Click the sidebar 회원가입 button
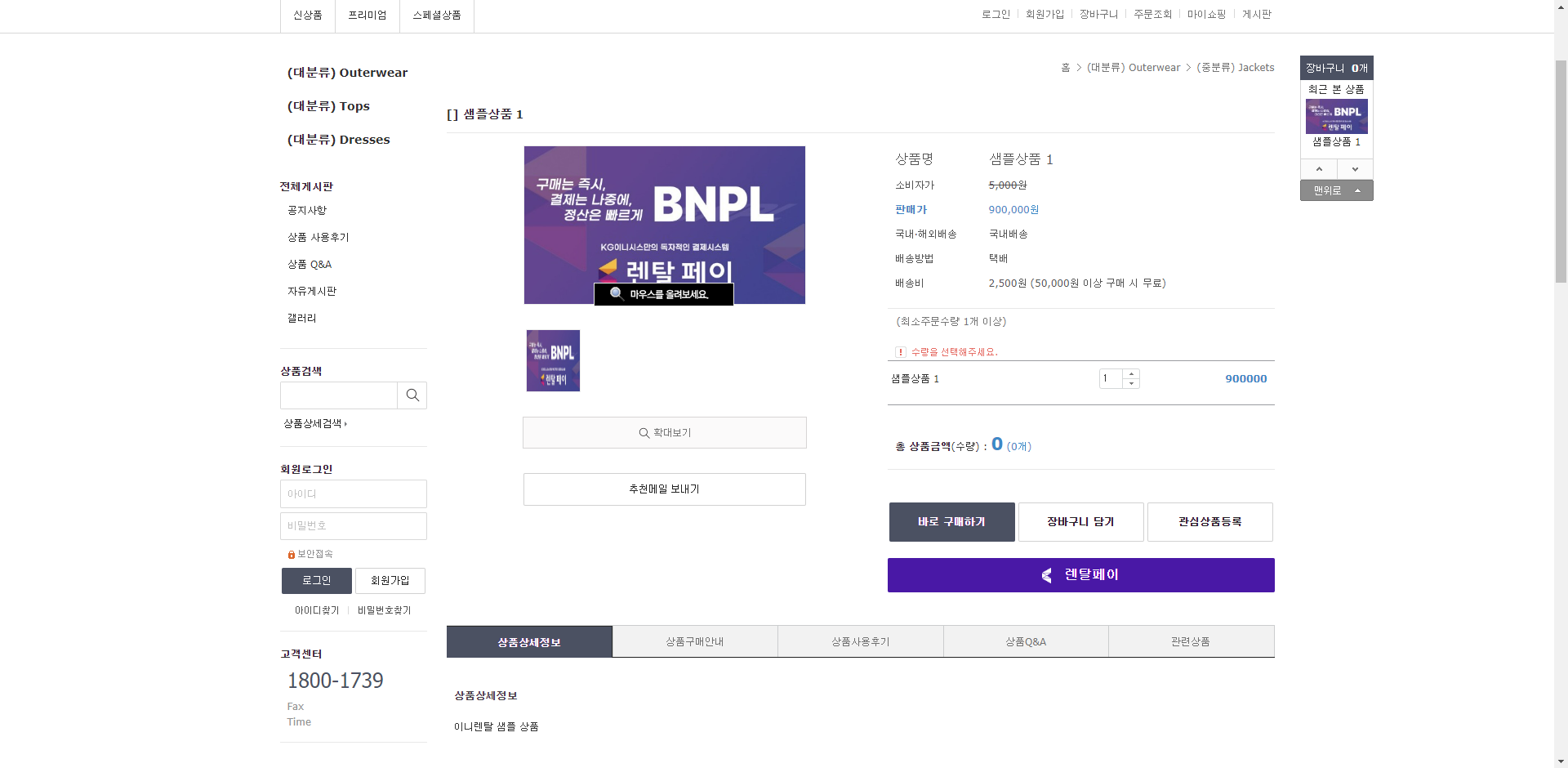The width and height of the screenshot is (1568, 768). (x=390, y=581)
